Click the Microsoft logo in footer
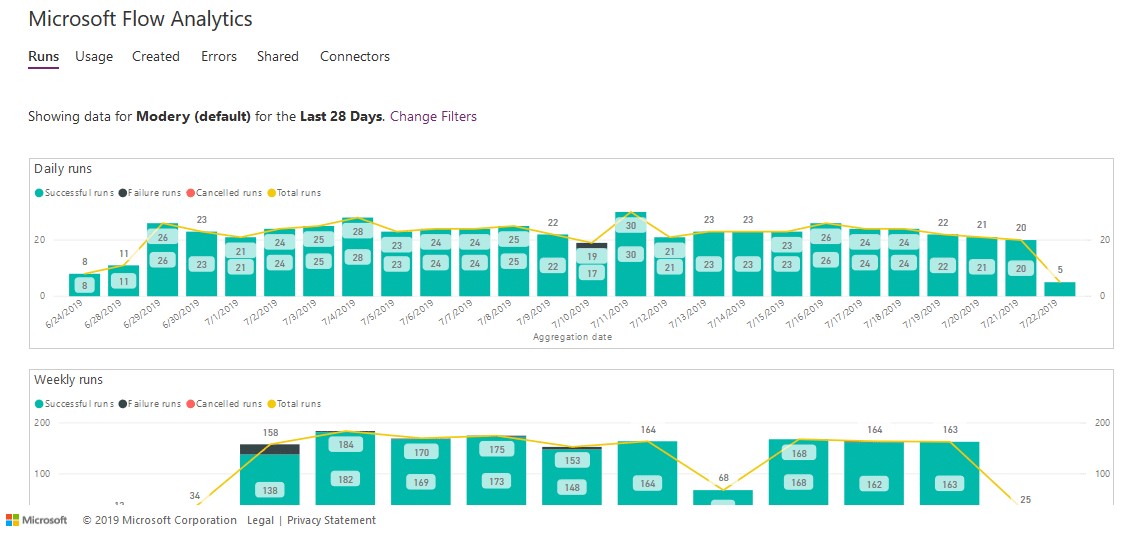The image size is (1132, 535). [x=36, y=520]
